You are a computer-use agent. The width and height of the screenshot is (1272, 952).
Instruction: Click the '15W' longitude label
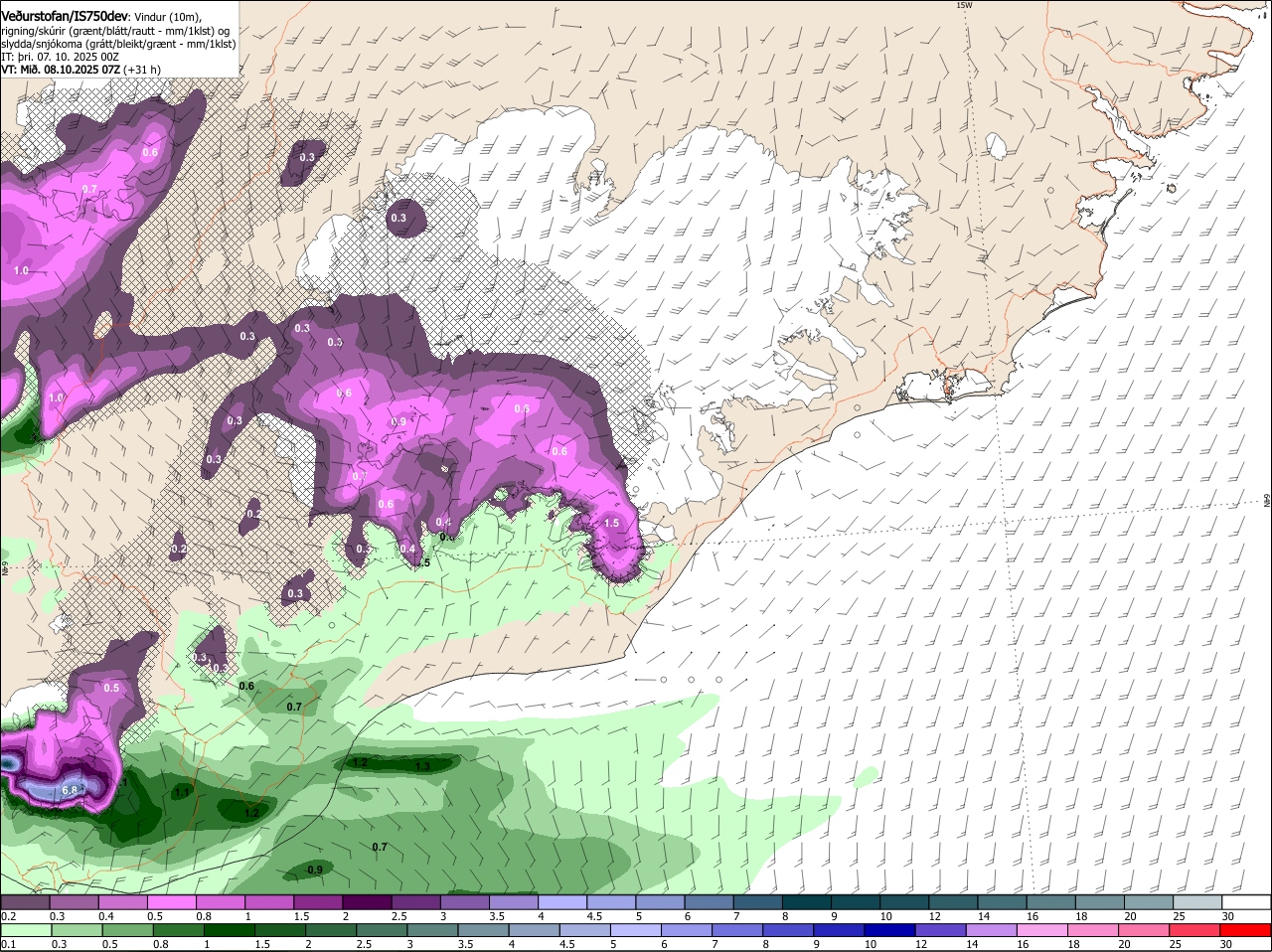(963, 6)
